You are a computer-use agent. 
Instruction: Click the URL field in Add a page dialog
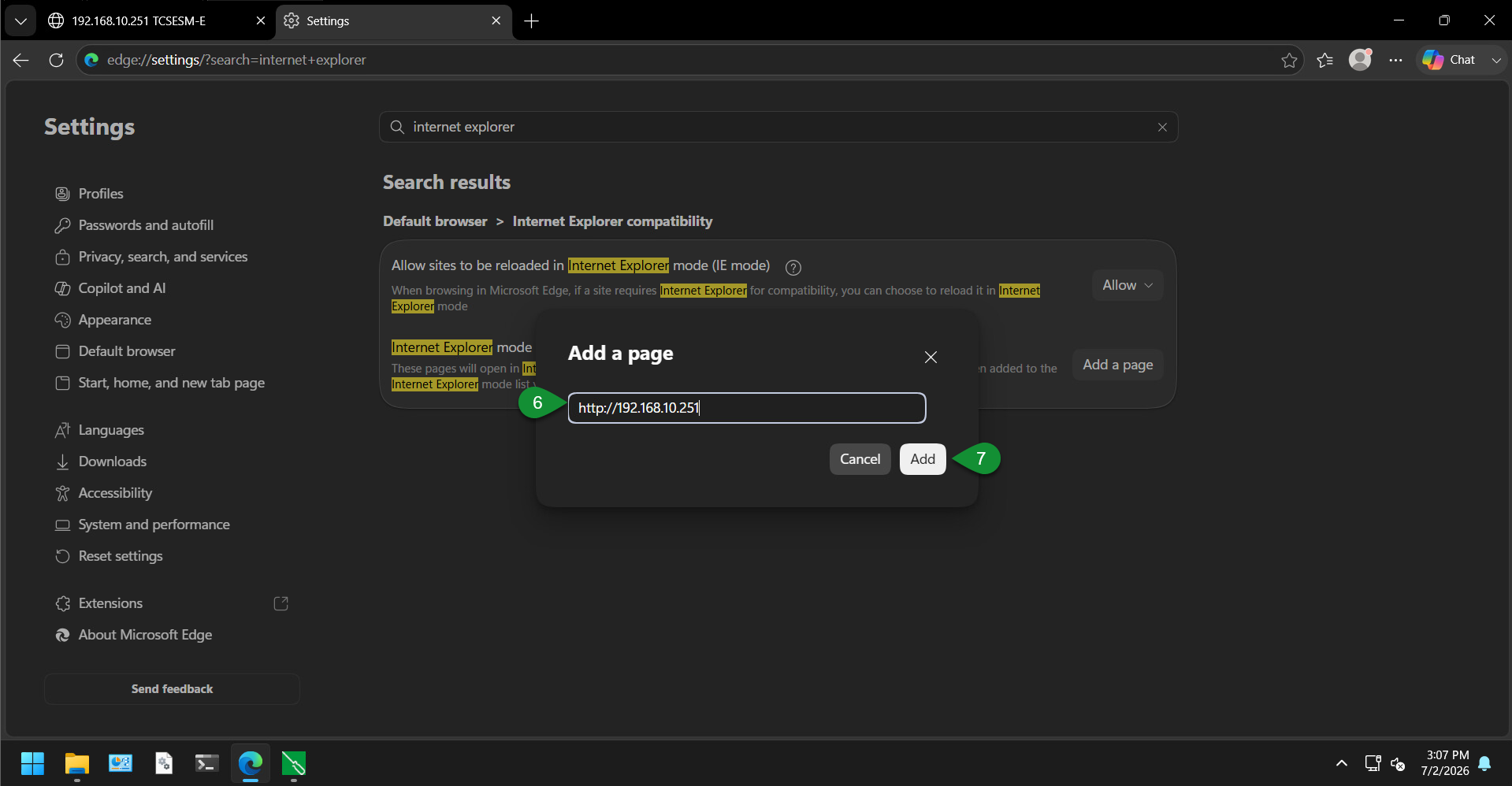[747, 408]
